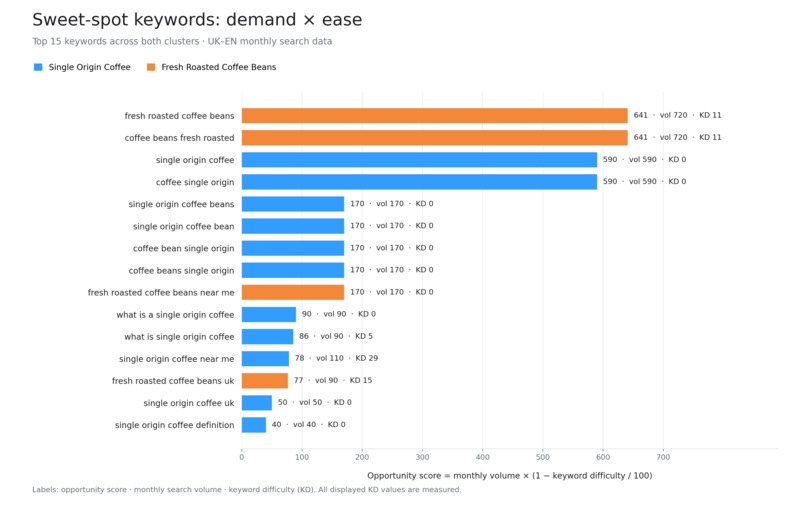
Task: Click the data label '40 · vol 40 · KD 0'
Action: click(308, 425)
